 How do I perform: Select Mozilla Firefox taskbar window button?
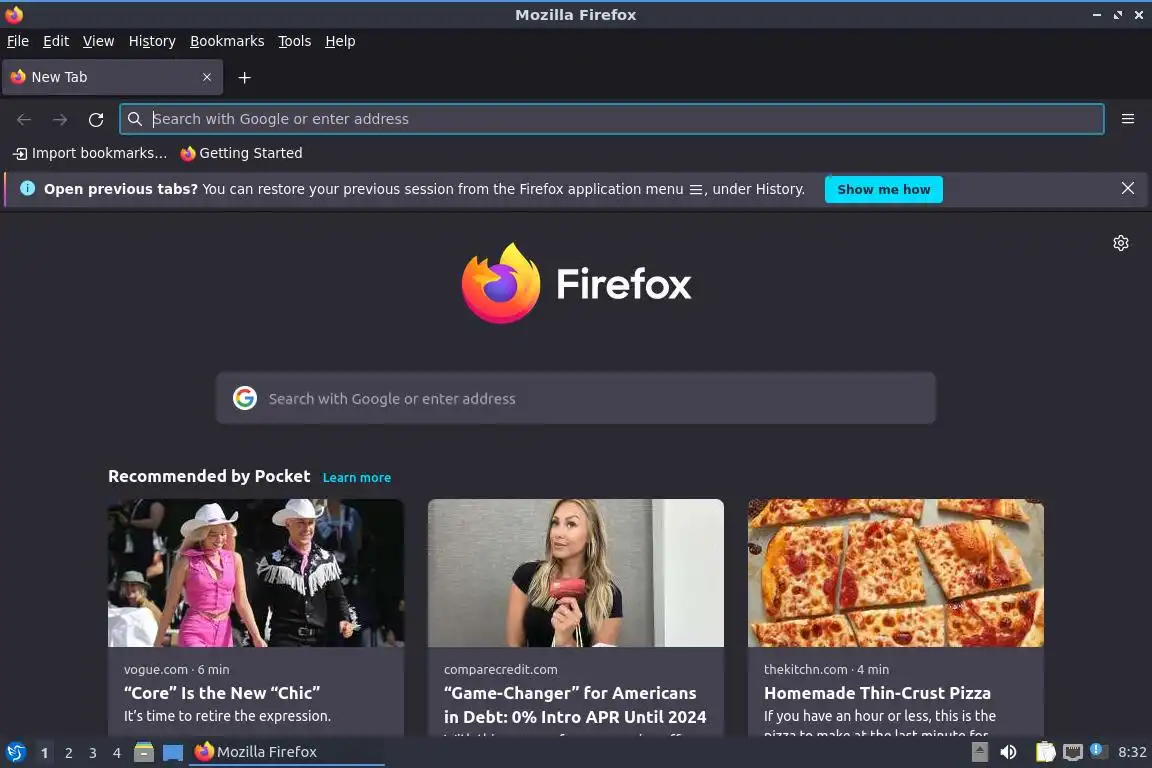[x=287, y=752]
